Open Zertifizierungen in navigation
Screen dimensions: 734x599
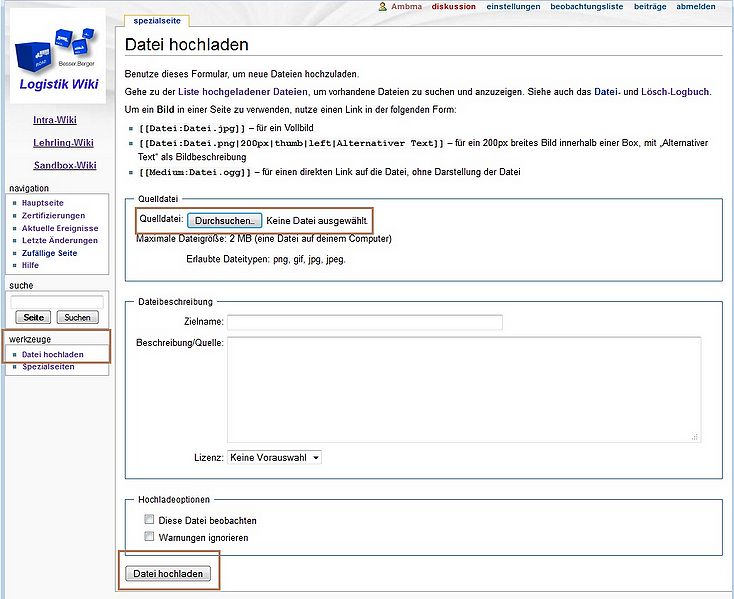coord(53,216)
